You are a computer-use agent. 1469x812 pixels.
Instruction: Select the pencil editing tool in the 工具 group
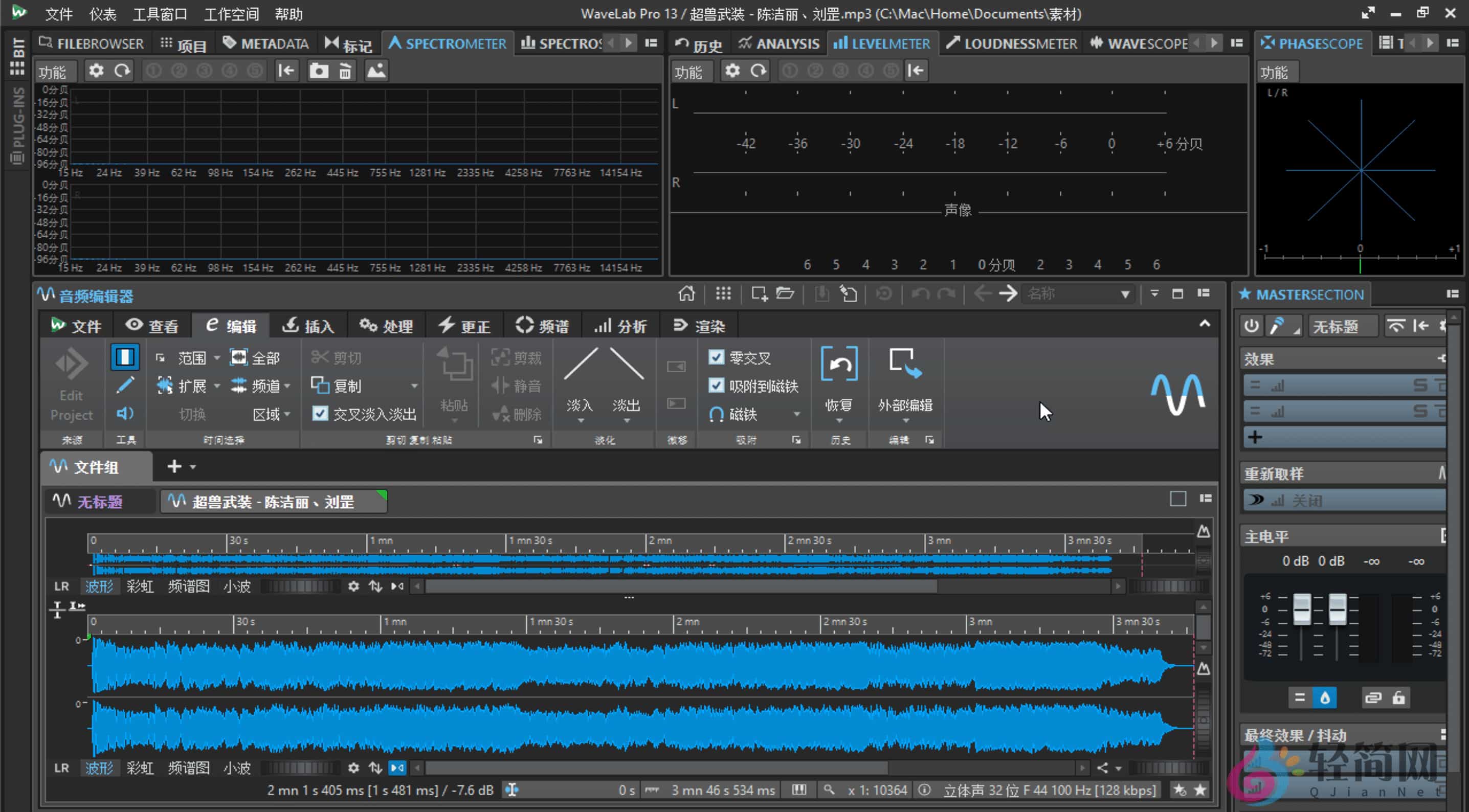pos(125,386)
